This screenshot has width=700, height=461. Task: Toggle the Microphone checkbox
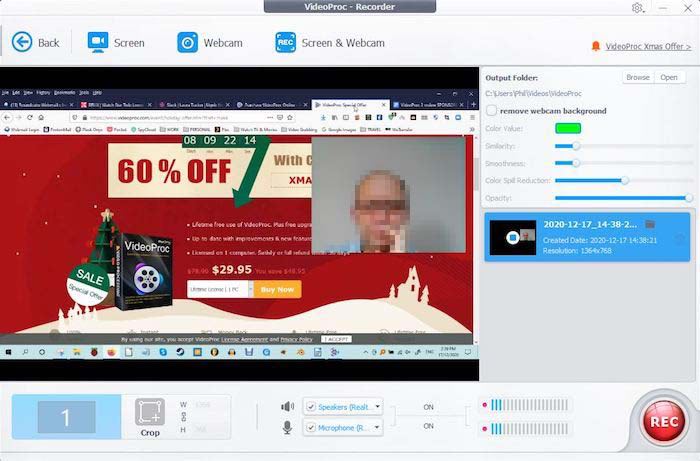[x=311, y=428]
